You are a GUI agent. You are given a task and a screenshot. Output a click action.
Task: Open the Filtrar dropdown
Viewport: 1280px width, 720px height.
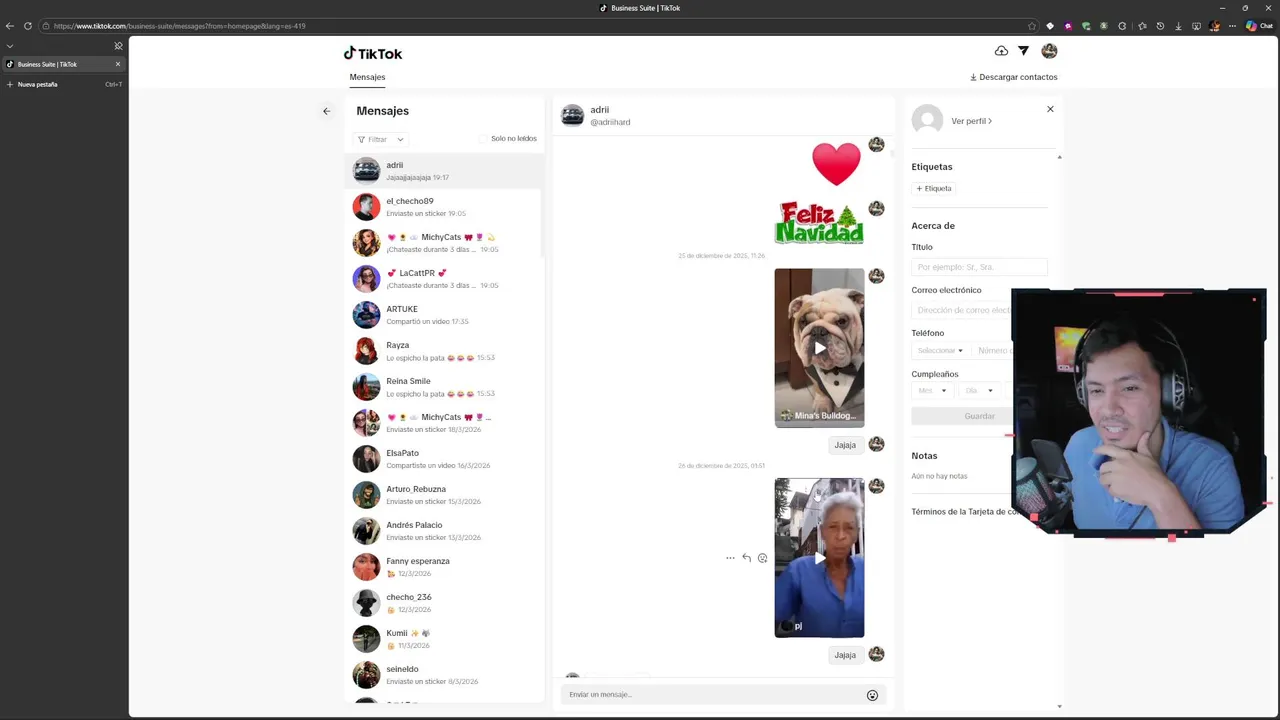(x=381, y=139)
